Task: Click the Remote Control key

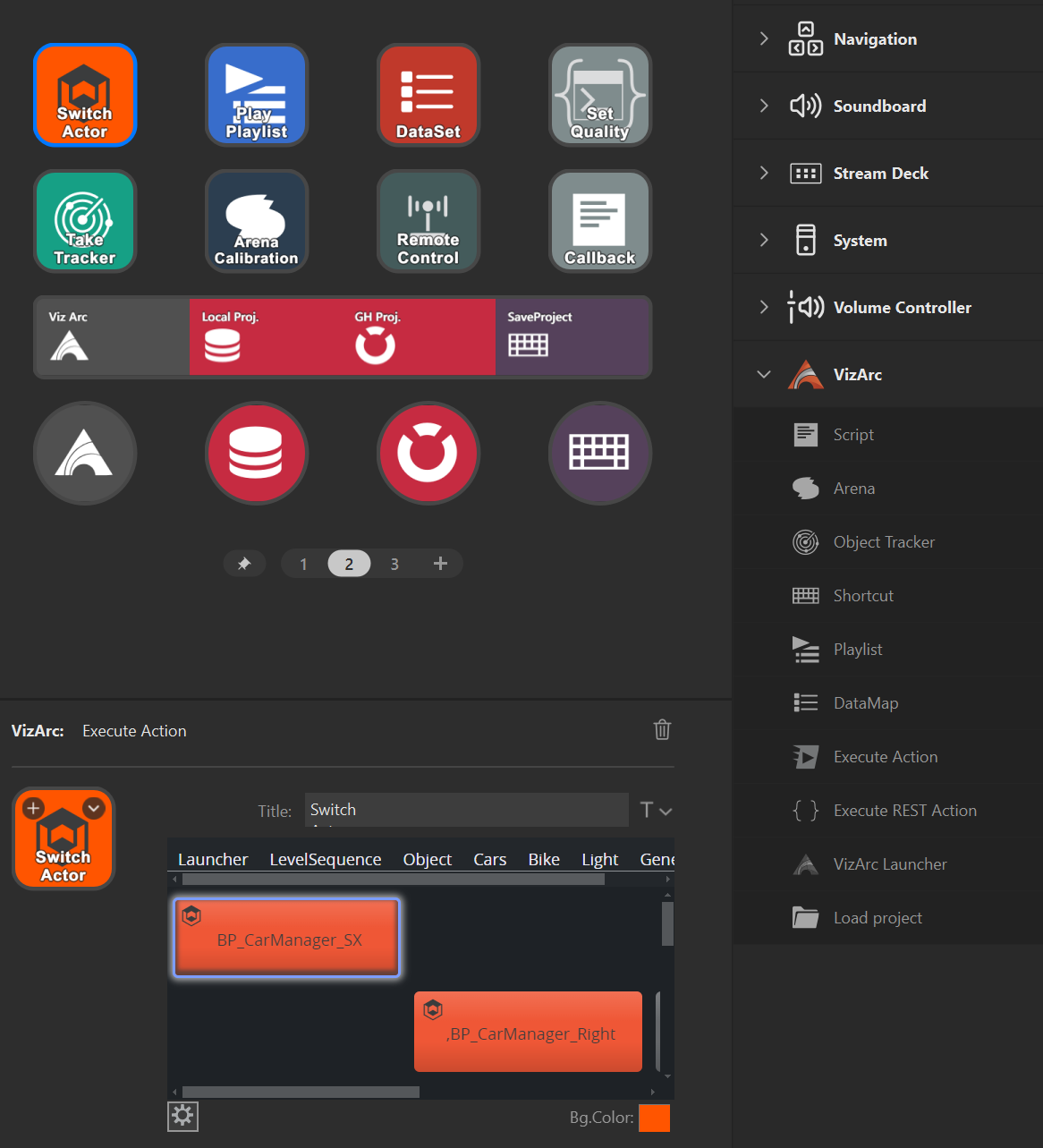Action: pyautogui.click(x=428, y=221)
